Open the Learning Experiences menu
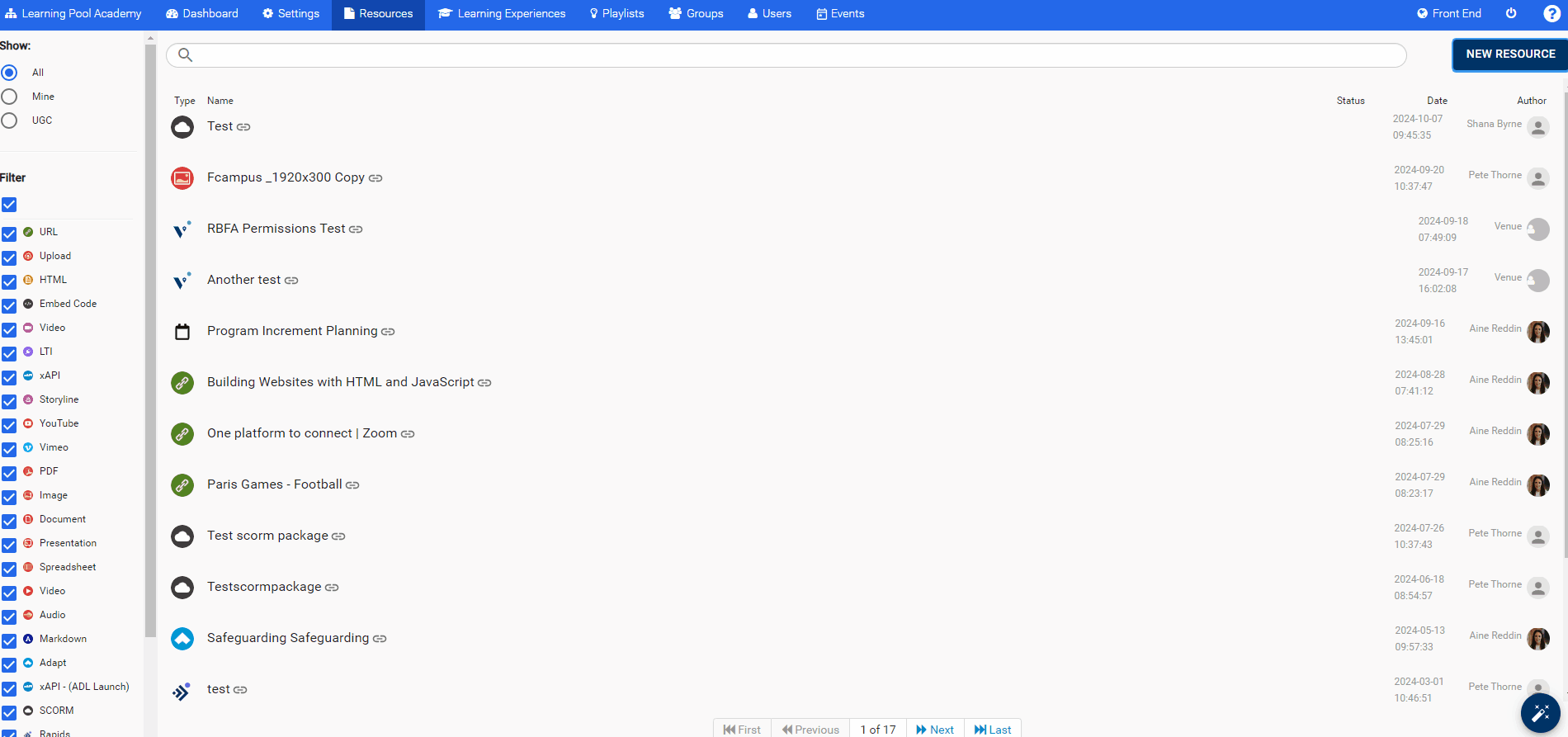 502,14
